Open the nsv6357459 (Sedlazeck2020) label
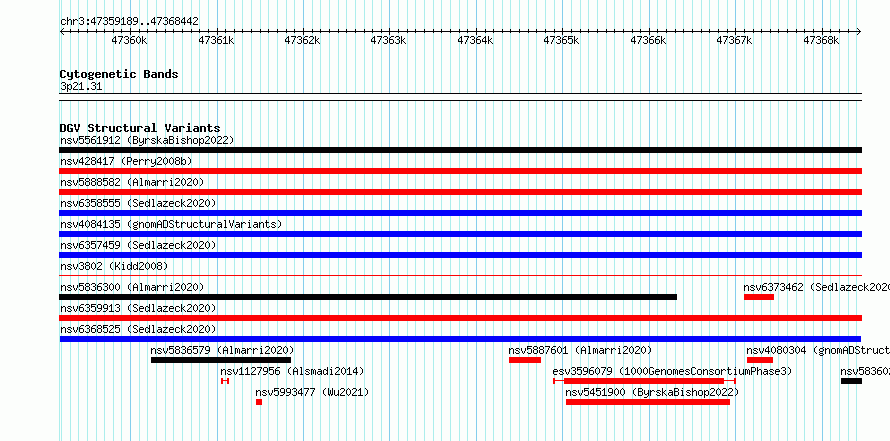The height and width of the screenshot is (441, 890). coord(138,245)
